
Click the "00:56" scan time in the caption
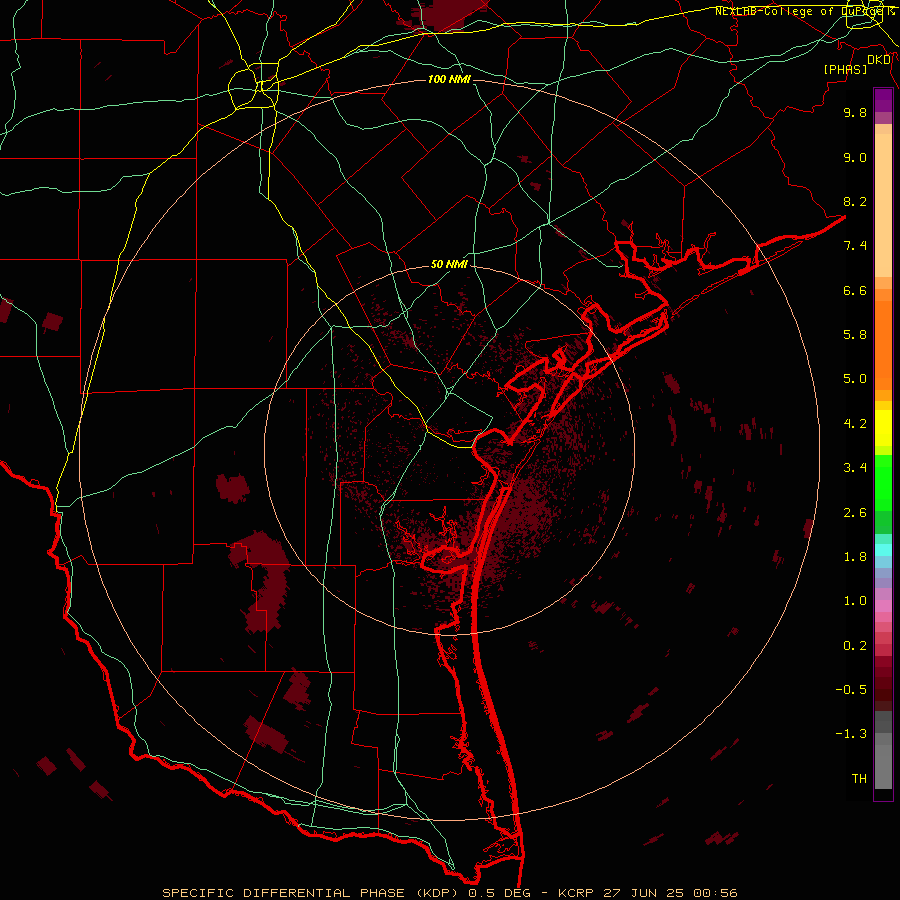click(x=715, y=893)
